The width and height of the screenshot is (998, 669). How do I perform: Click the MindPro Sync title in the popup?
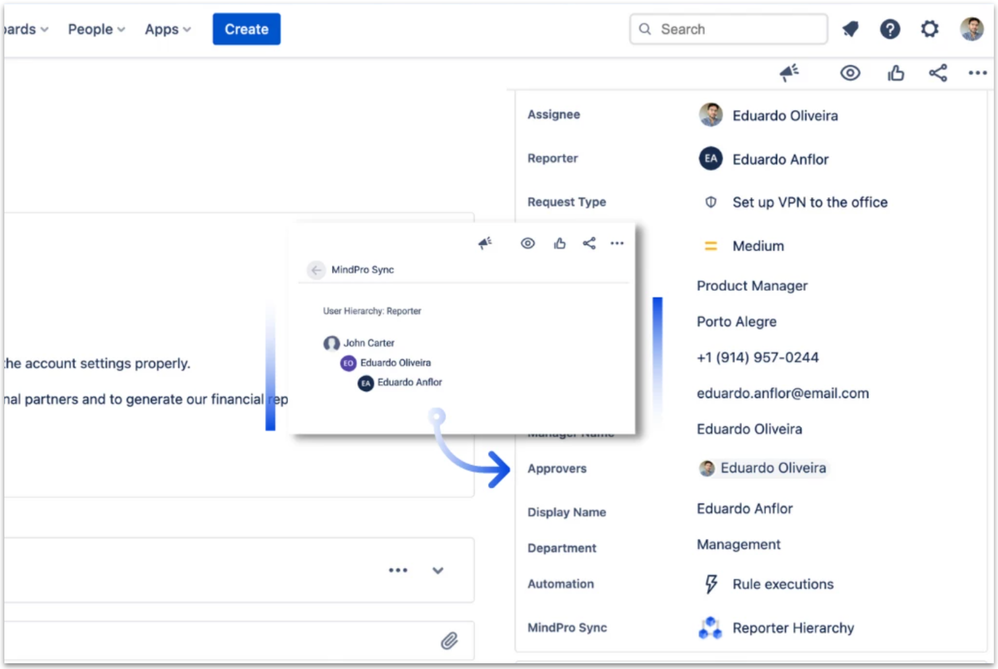pos(362,270)
